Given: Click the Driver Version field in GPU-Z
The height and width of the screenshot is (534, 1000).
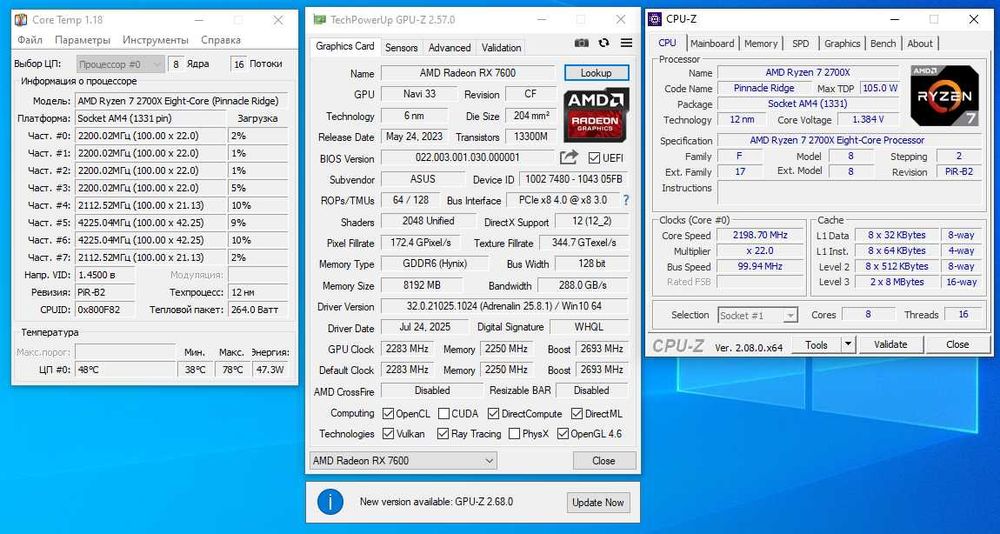Looking at the screenshot, I should point(504,306).
